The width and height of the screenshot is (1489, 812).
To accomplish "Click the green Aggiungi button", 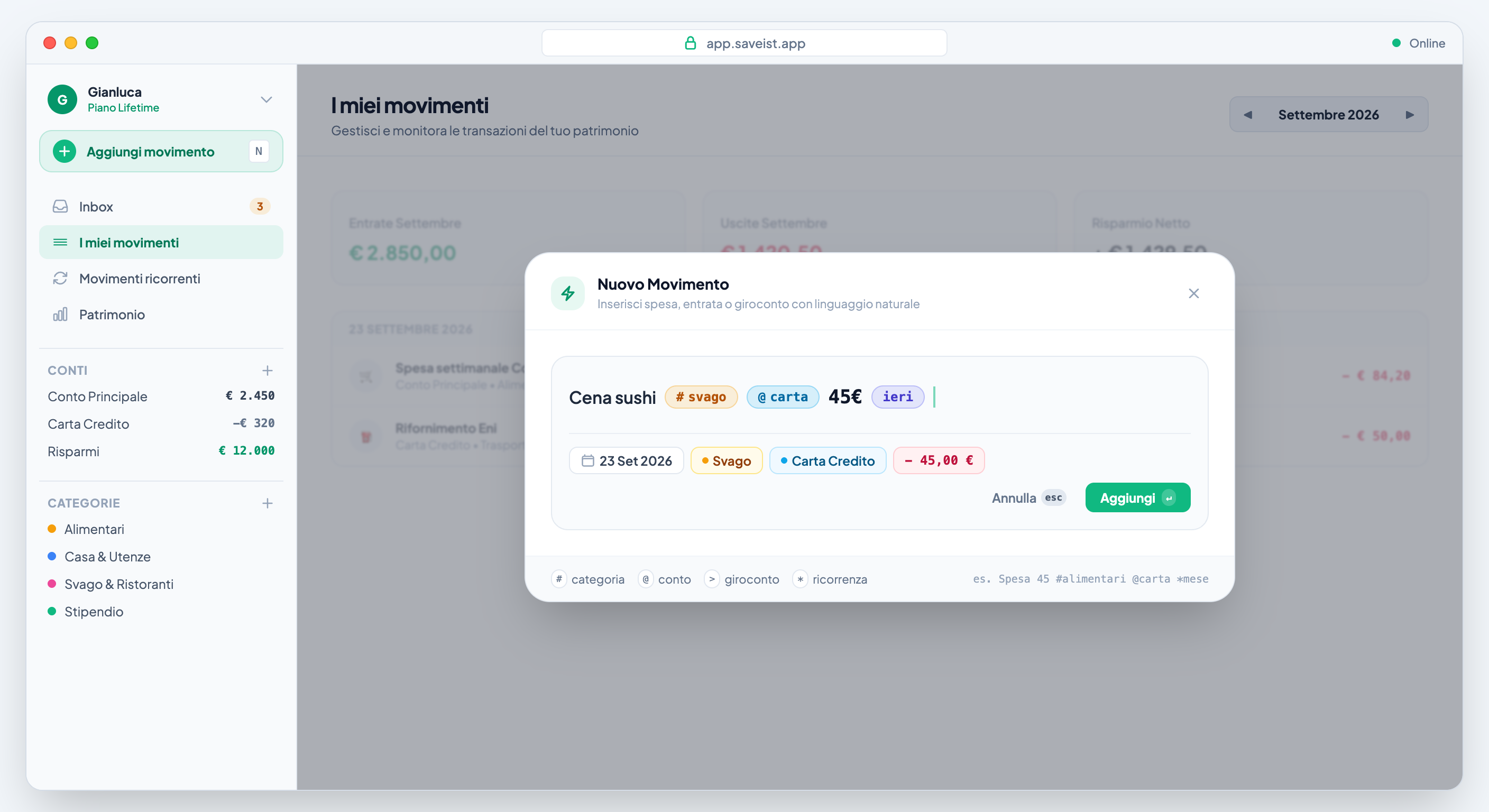I will 1137,497.
